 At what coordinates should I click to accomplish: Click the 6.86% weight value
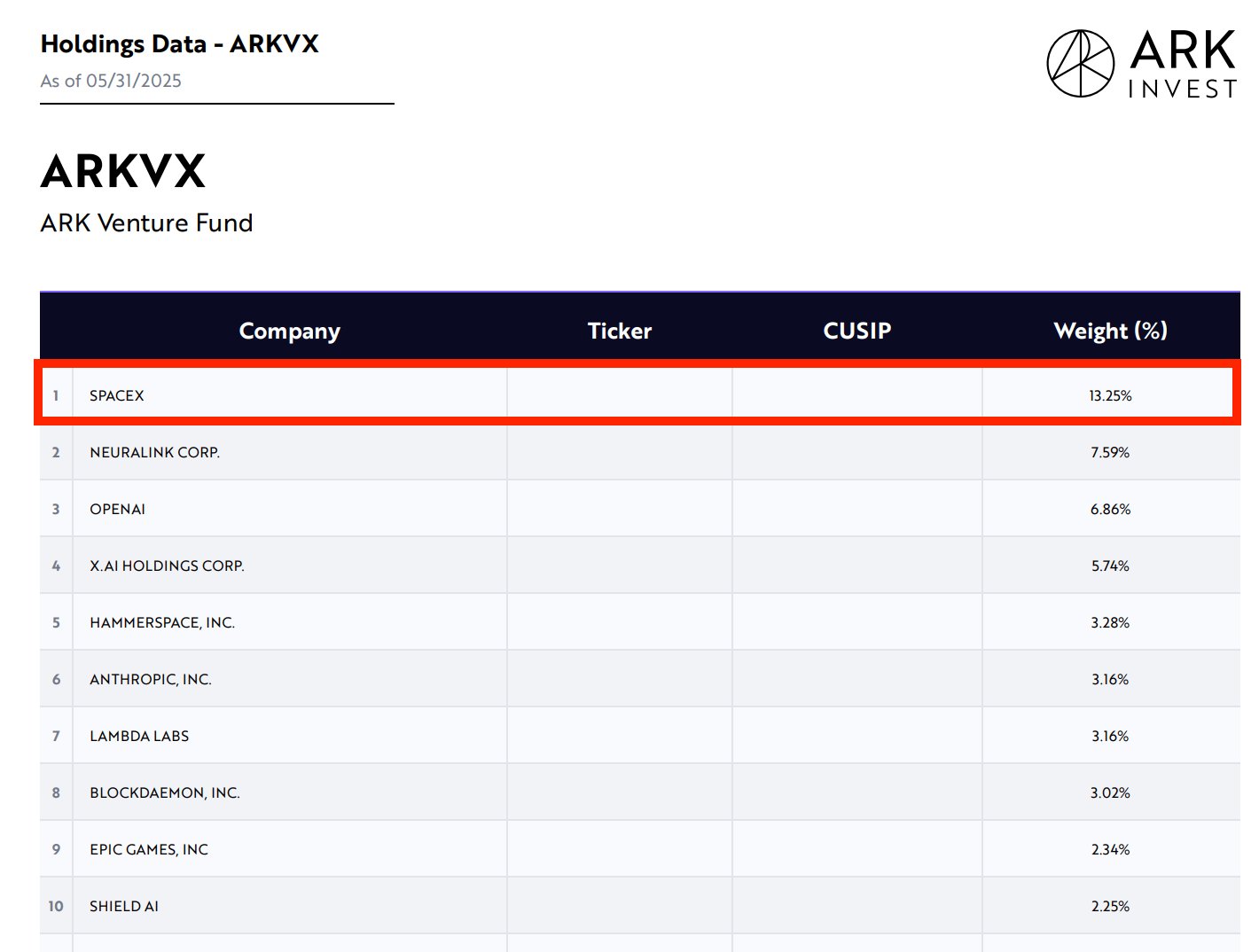pyautogui.click(x=1111, y=509)
